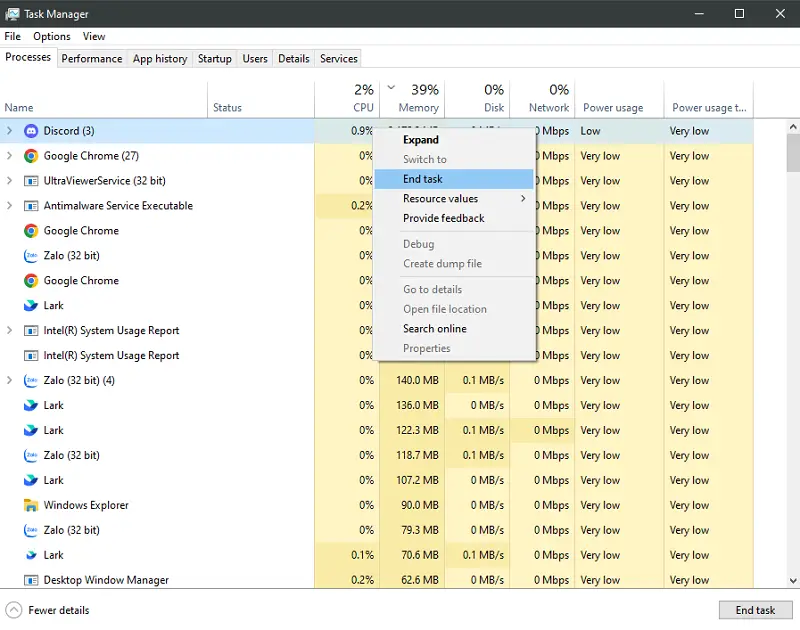Switch to the Performance tab

(92, 58)
